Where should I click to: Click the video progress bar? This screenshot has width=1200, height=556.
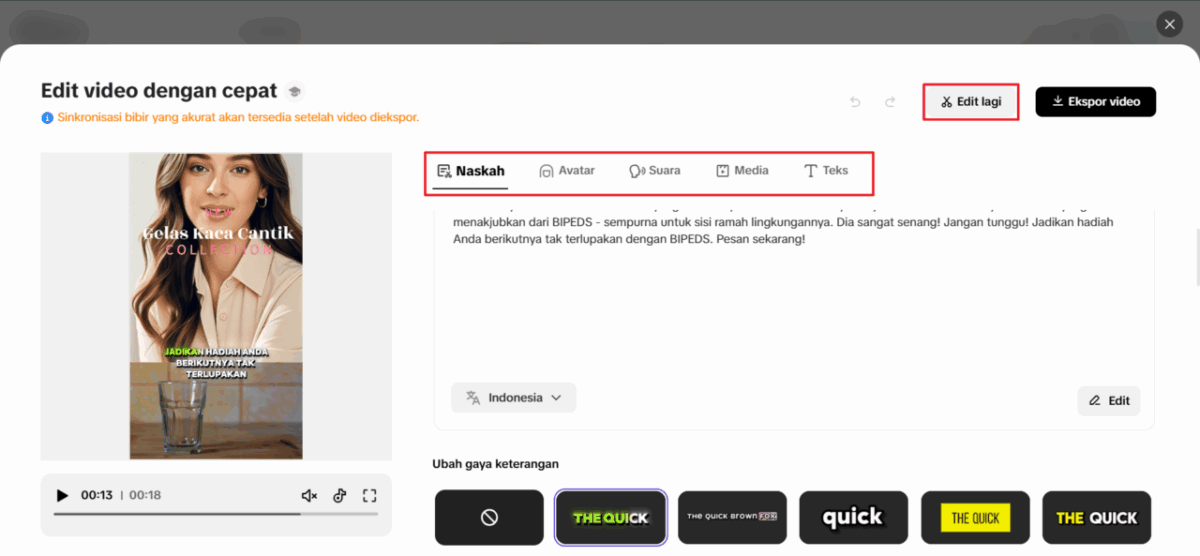(x=215, y=514)
